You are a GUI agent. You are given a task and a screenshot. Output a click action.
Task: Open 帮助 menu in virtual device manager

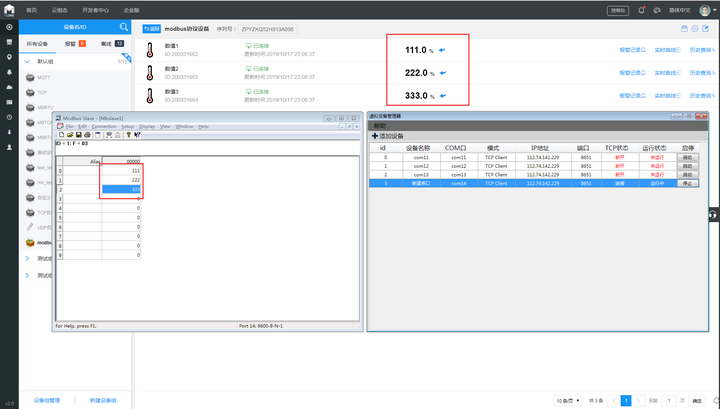click(x=380, y=126)
